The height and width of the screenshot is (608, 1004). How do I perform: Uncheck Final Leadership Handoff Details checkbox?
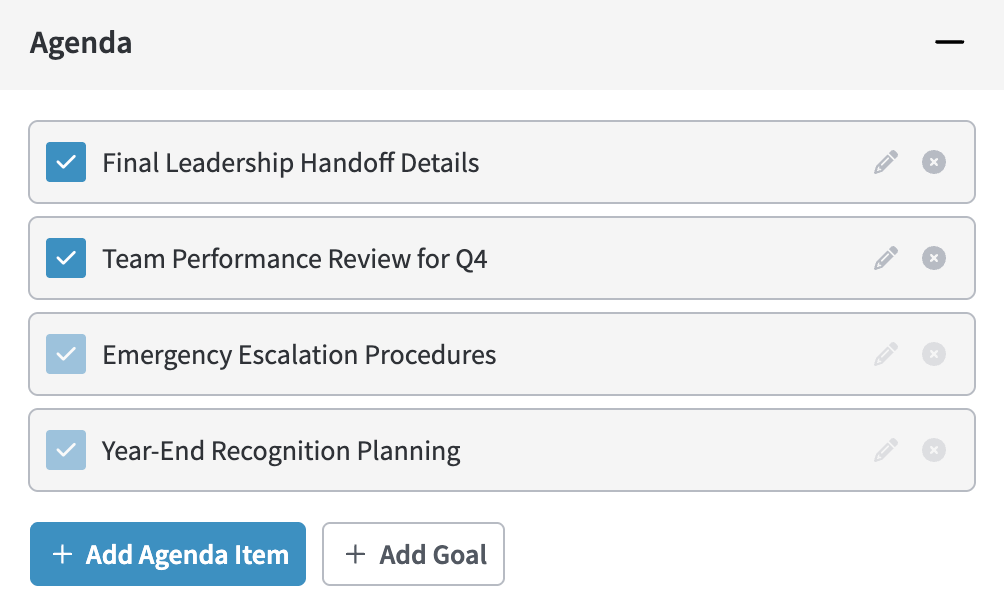[x=66, y=162]
